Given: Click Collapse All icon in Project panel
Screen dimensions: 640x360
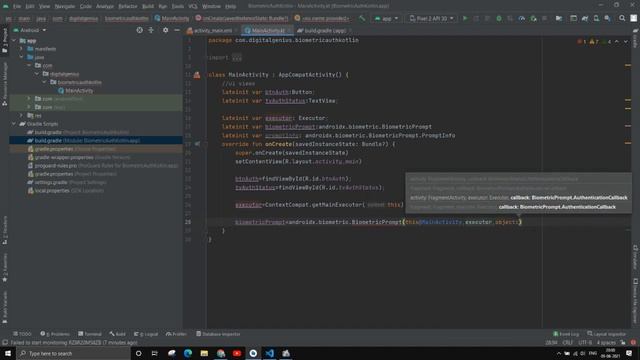Looking at the screenshot, I should 151,30.
